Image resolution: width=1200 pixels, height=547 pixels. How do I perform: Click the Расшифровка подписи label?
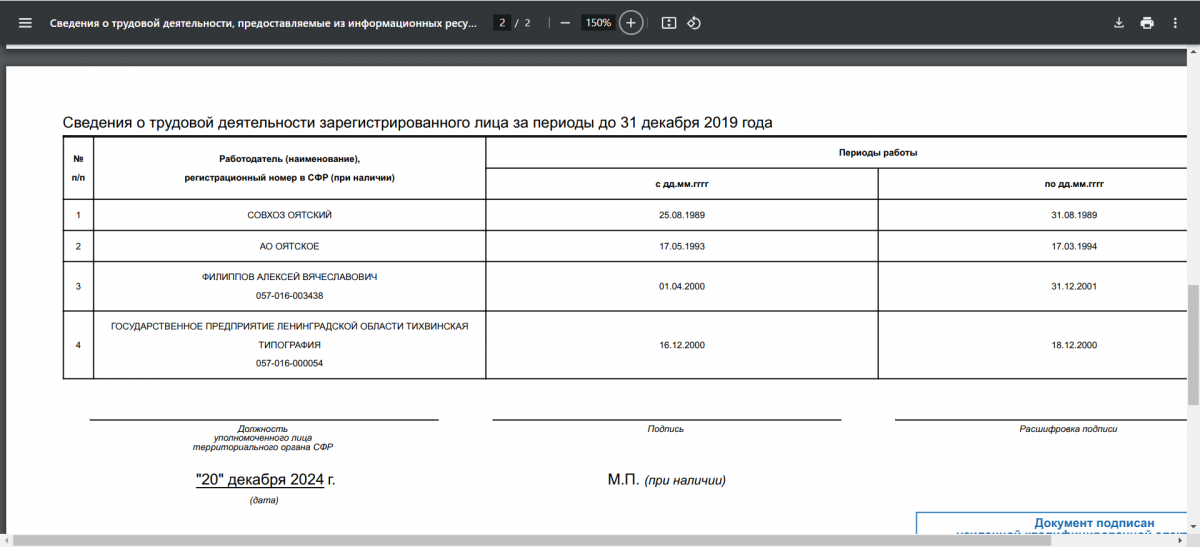tap(1068, 429)
